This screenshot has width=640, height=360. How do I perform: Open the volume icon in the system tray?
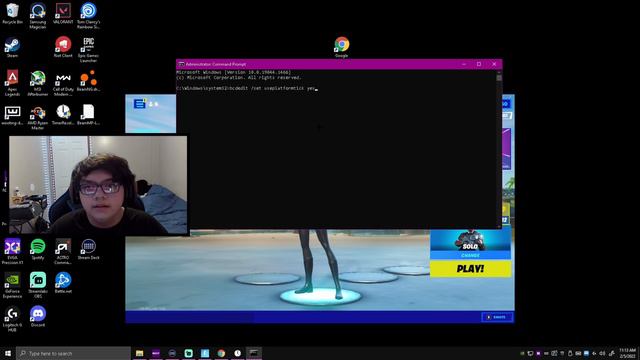[602, 353]
